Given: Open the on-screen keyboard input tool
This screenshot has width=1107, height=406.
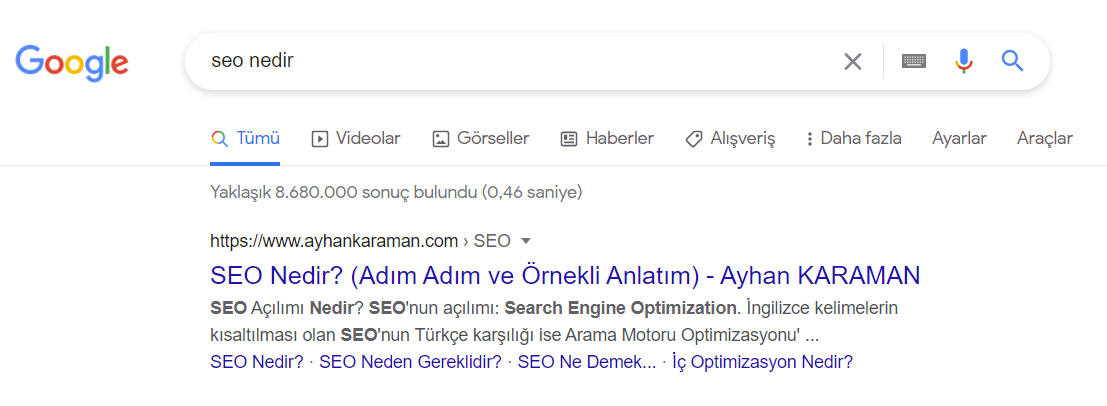Looking at the screenshot, I should (x=914, y=61).
